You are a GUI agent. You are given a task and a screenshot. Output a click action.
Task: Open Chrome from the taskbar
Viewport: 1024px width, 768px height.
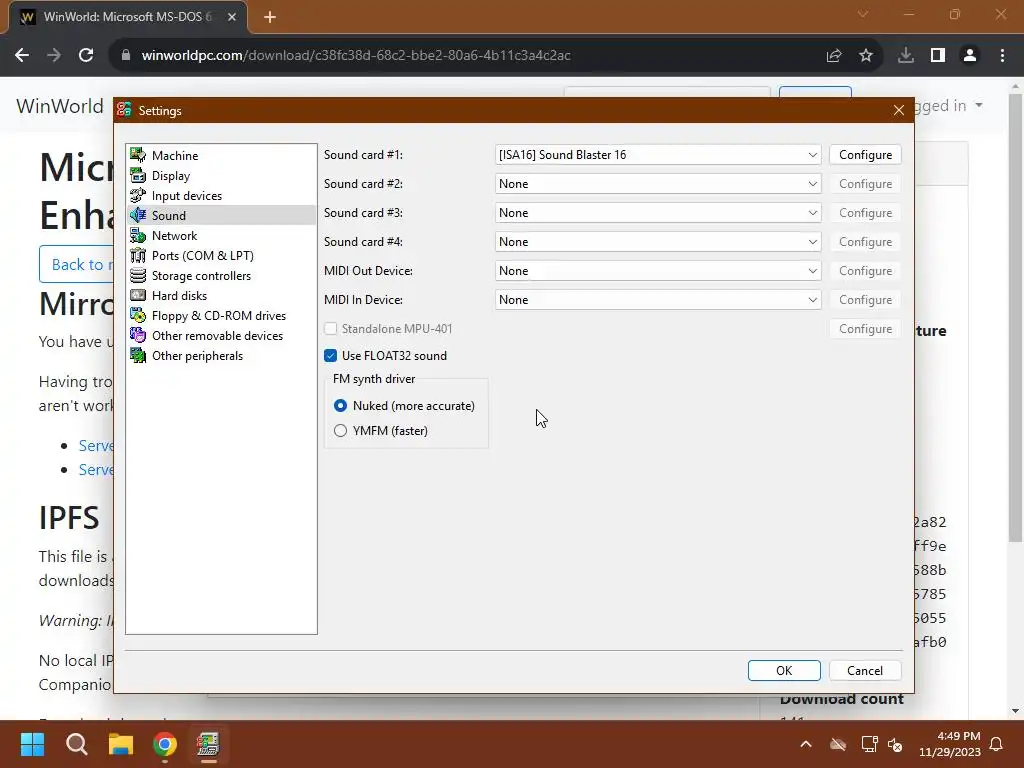[x=165, y=744]
